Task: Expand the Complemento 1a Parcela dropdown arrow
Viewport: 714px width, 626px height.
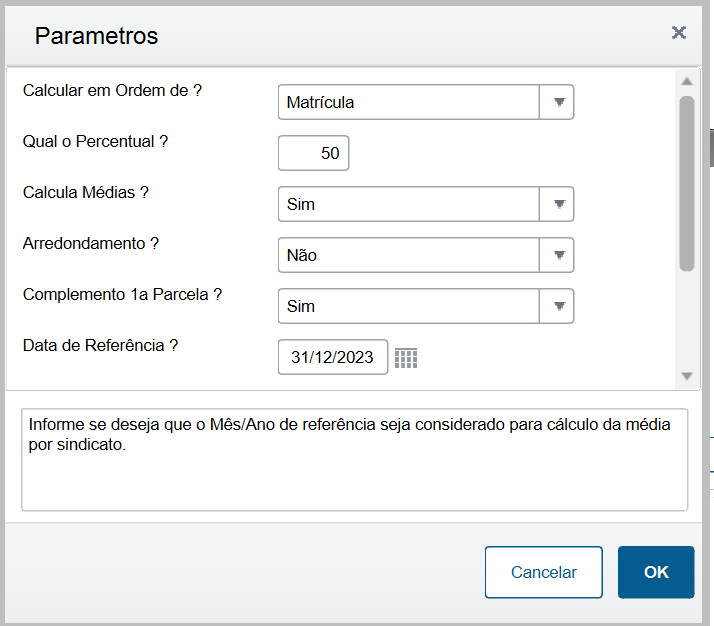Action: (556, 306)
